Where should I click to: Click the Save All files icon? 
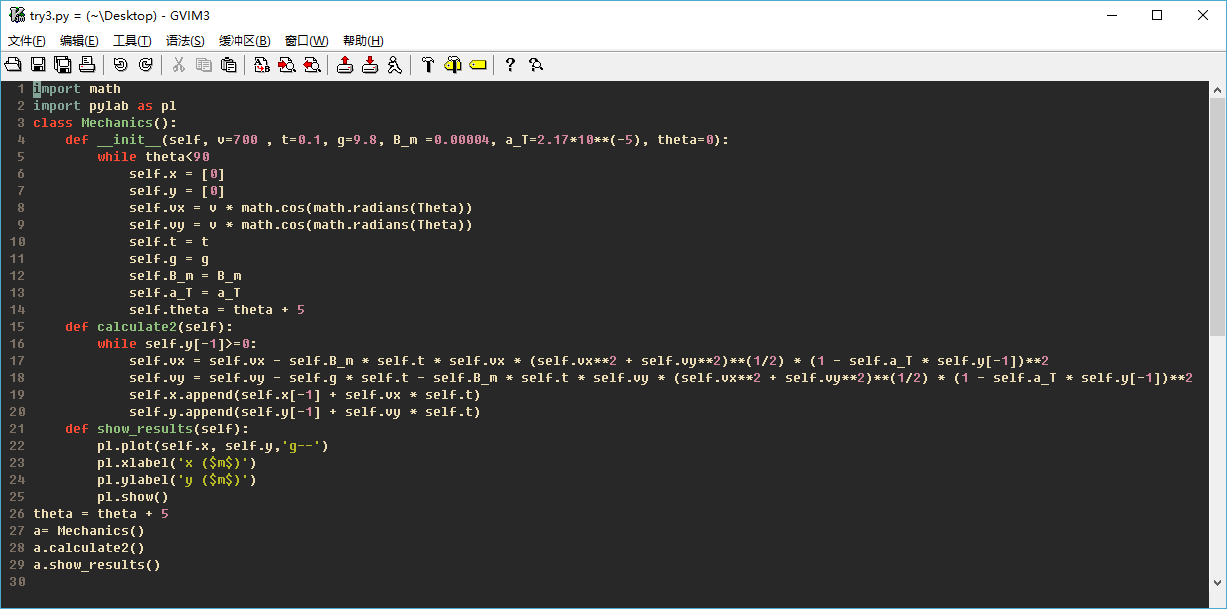point(63,65)
